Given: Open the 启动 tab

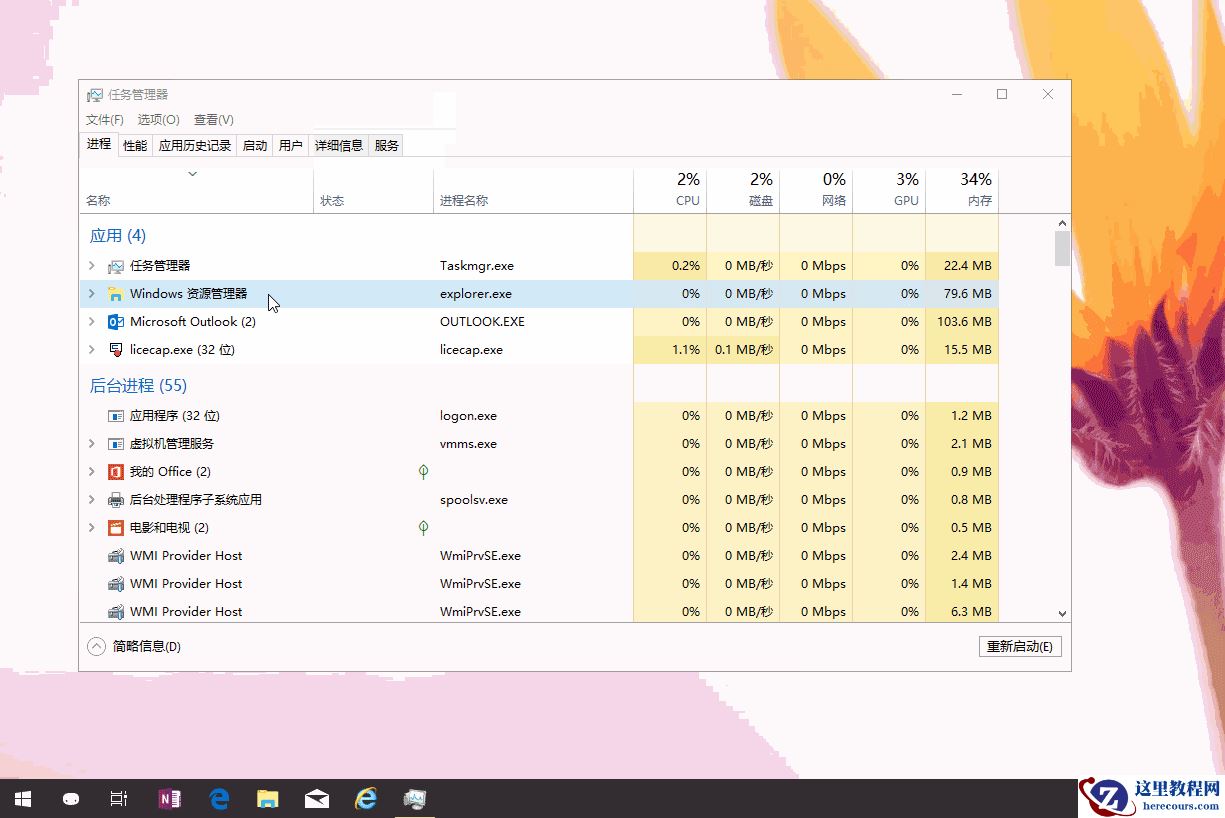Looking at the screenshot, I should tap(255, 144).
